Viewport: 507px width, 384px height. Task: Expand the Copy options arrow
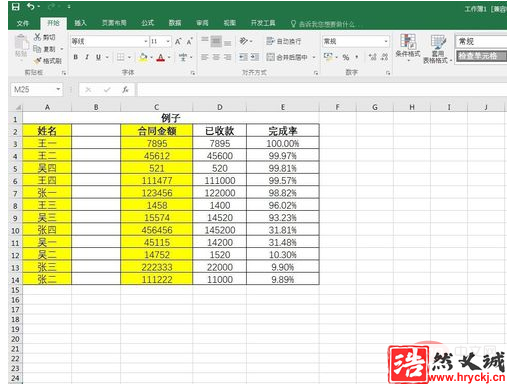62,49
